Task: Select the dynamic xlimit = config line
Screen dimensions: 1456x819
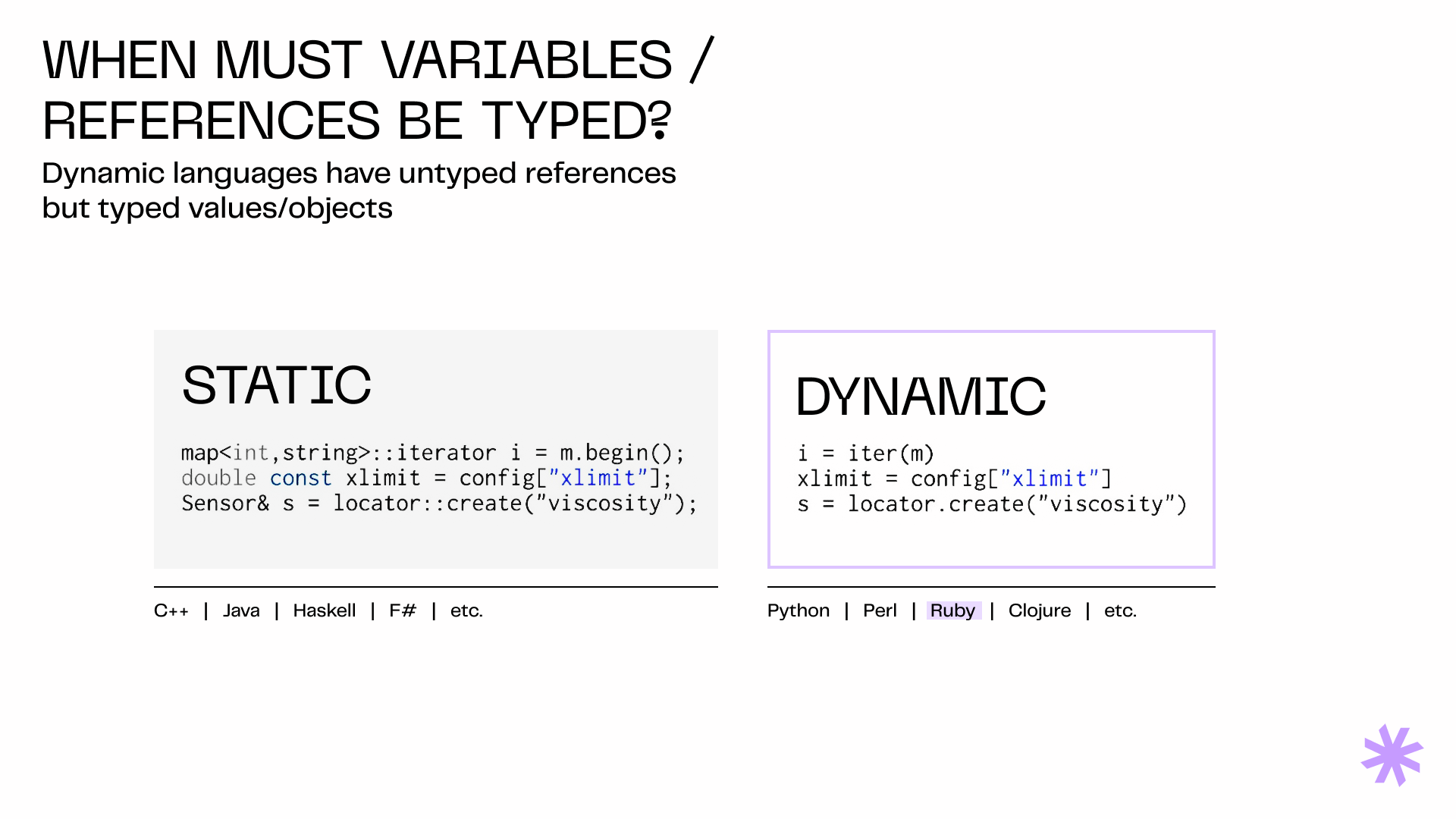Action: pyautogui.click(x=954, y=479)
